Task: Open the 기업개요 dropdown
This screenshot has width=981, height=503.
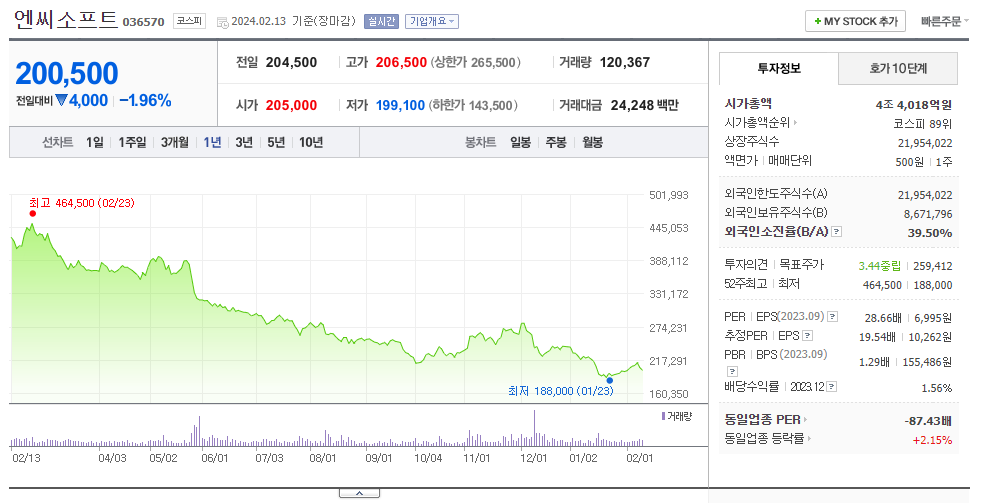Action: [x=432, y=21]
